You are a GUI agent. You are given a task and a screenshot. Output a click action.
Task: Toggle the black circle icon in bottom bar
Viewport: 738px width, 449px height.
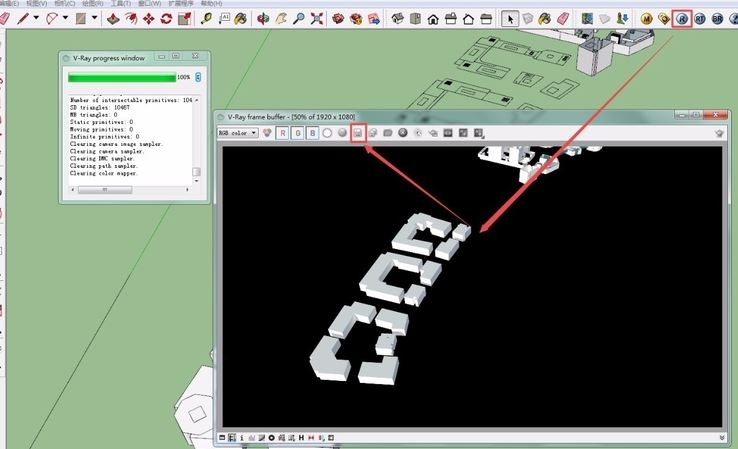(272, 438)
